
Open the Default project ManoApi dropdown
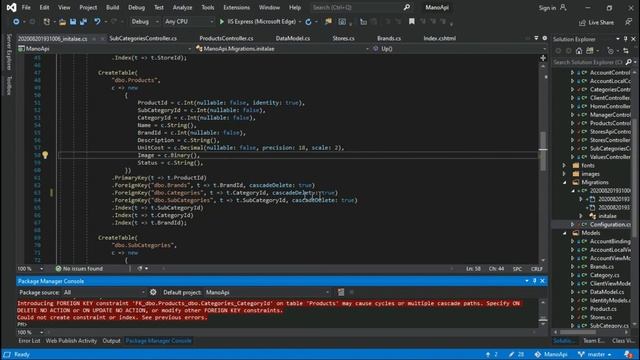pyautogui.click(x=267, y=292)
